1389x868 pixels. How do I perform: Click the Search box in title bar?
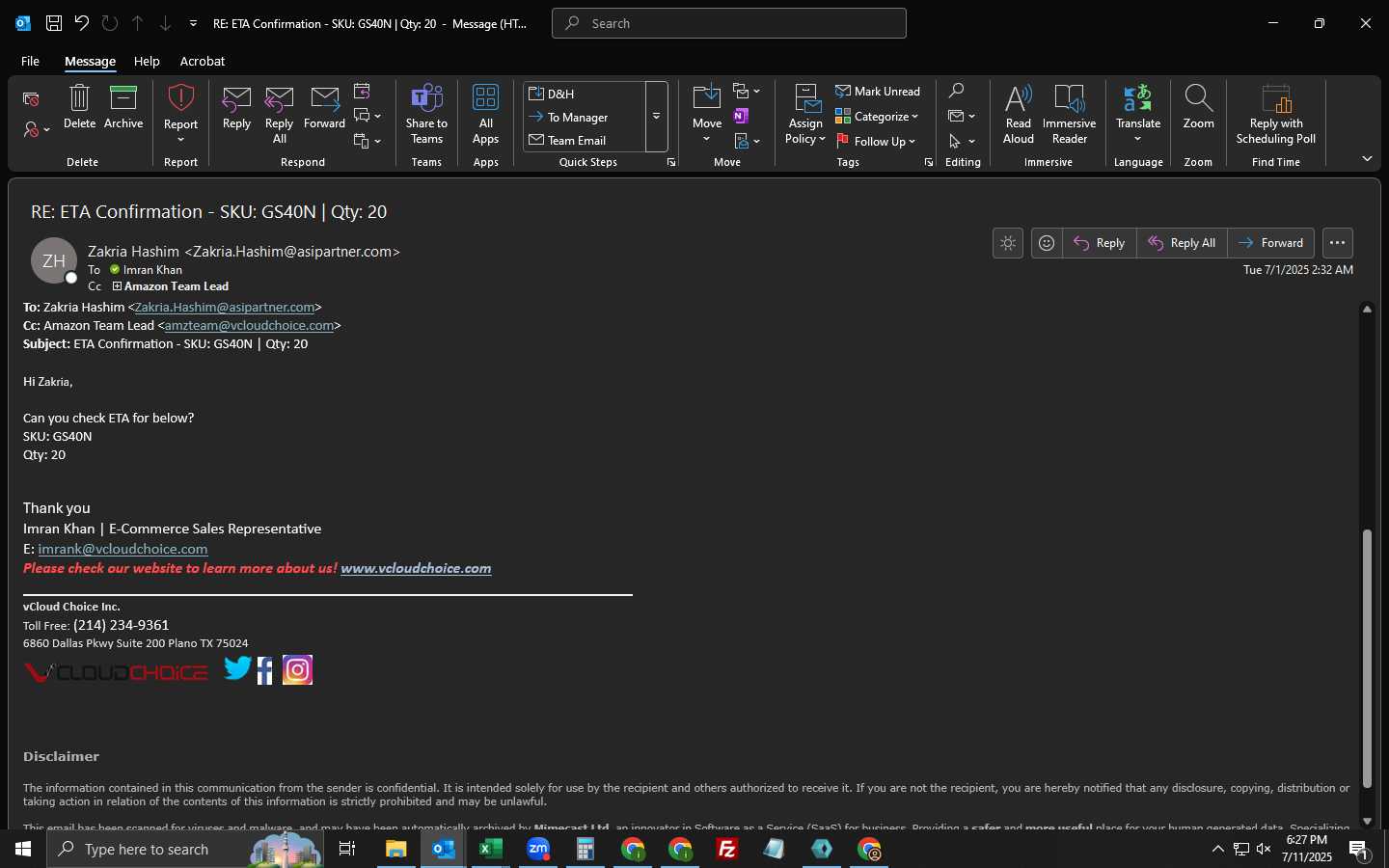729,23
